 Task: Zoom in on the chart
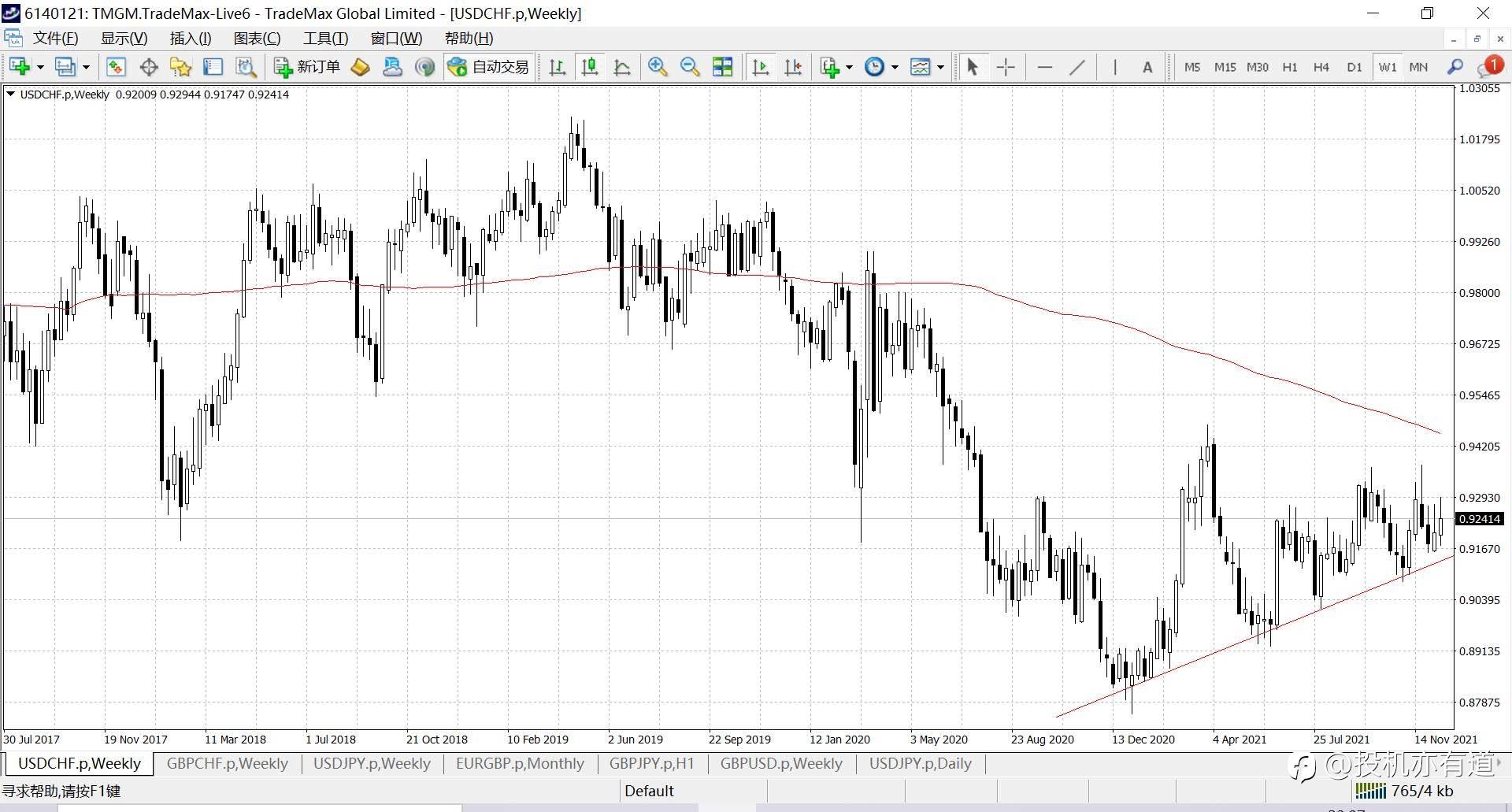(x=657, y=67)
